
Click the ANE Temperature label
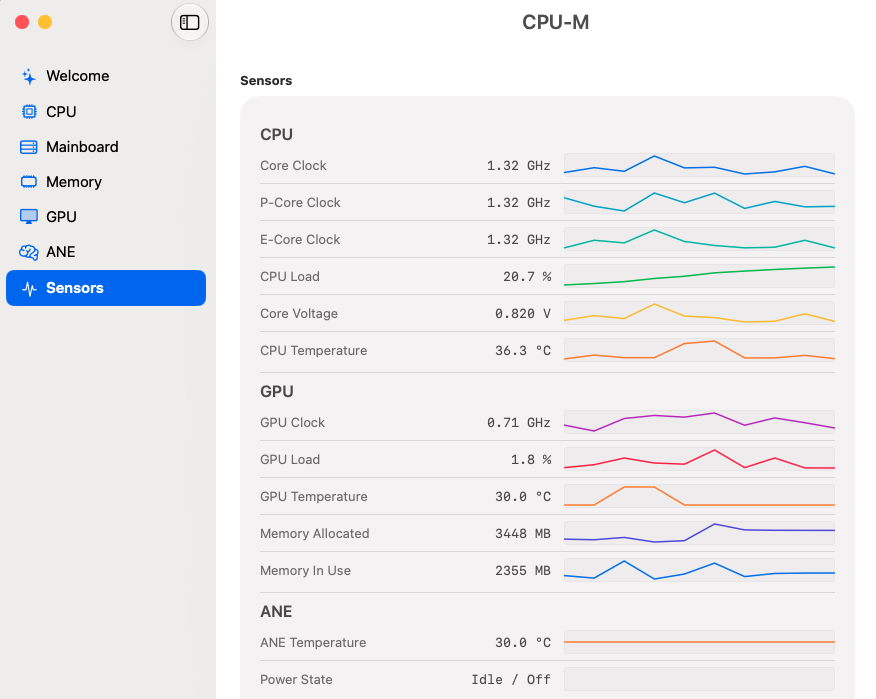[313, 643]
